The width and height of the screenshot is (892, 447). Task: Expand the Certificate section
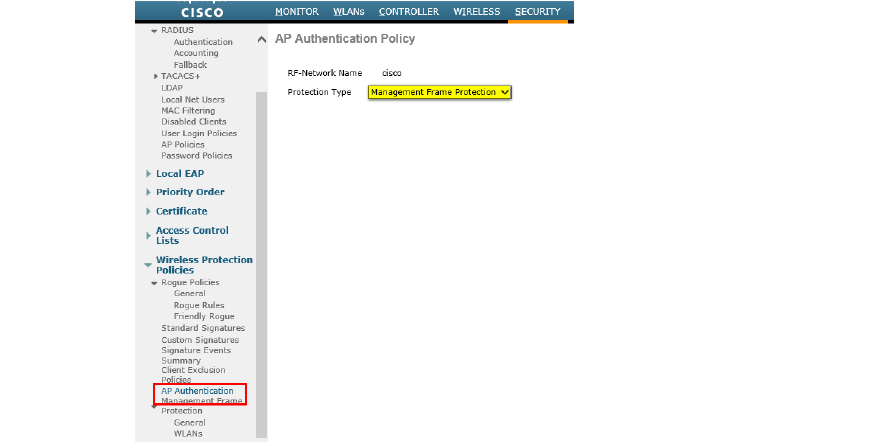point(181,211)
